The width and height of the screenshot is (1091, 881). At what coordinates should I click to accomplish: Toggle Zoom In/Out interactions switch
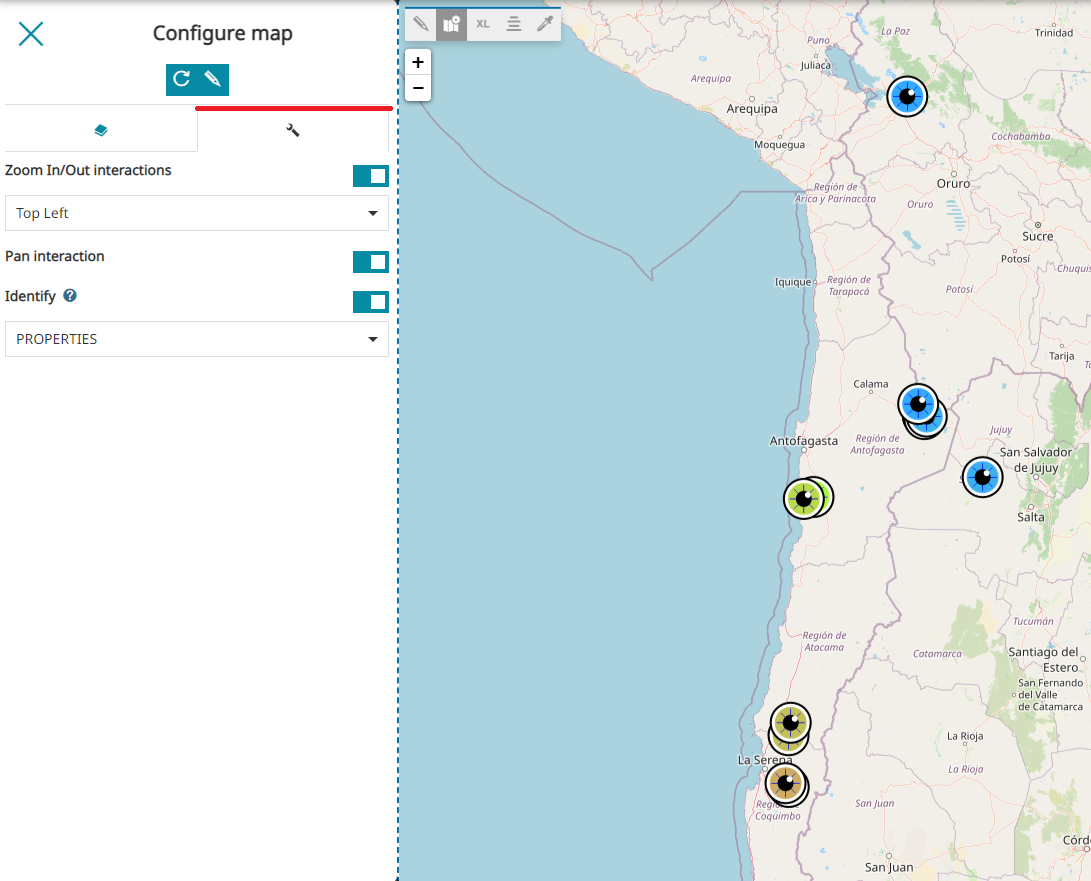click(x=370, y=176)
